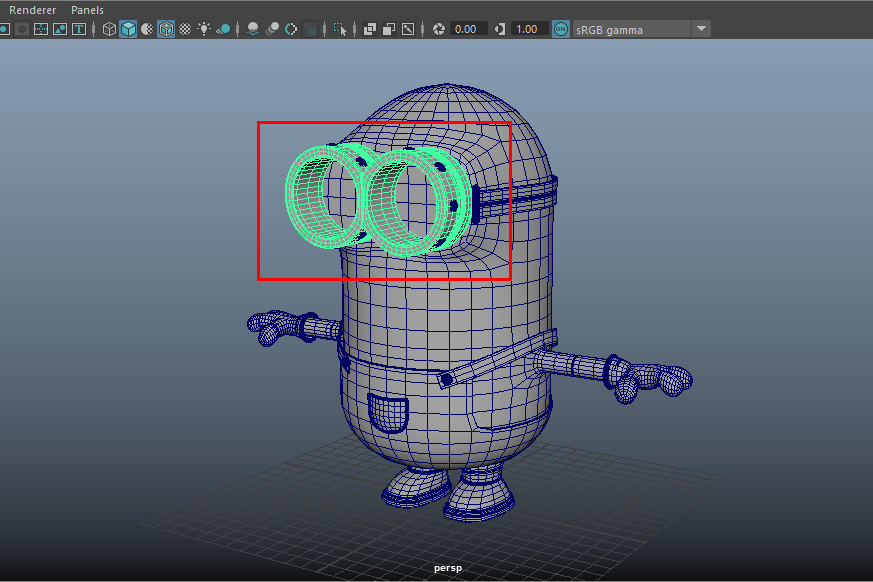Toggle wireframe on shaded icon
The width and height of the screenshot is (873, 582).
point(166,29)
